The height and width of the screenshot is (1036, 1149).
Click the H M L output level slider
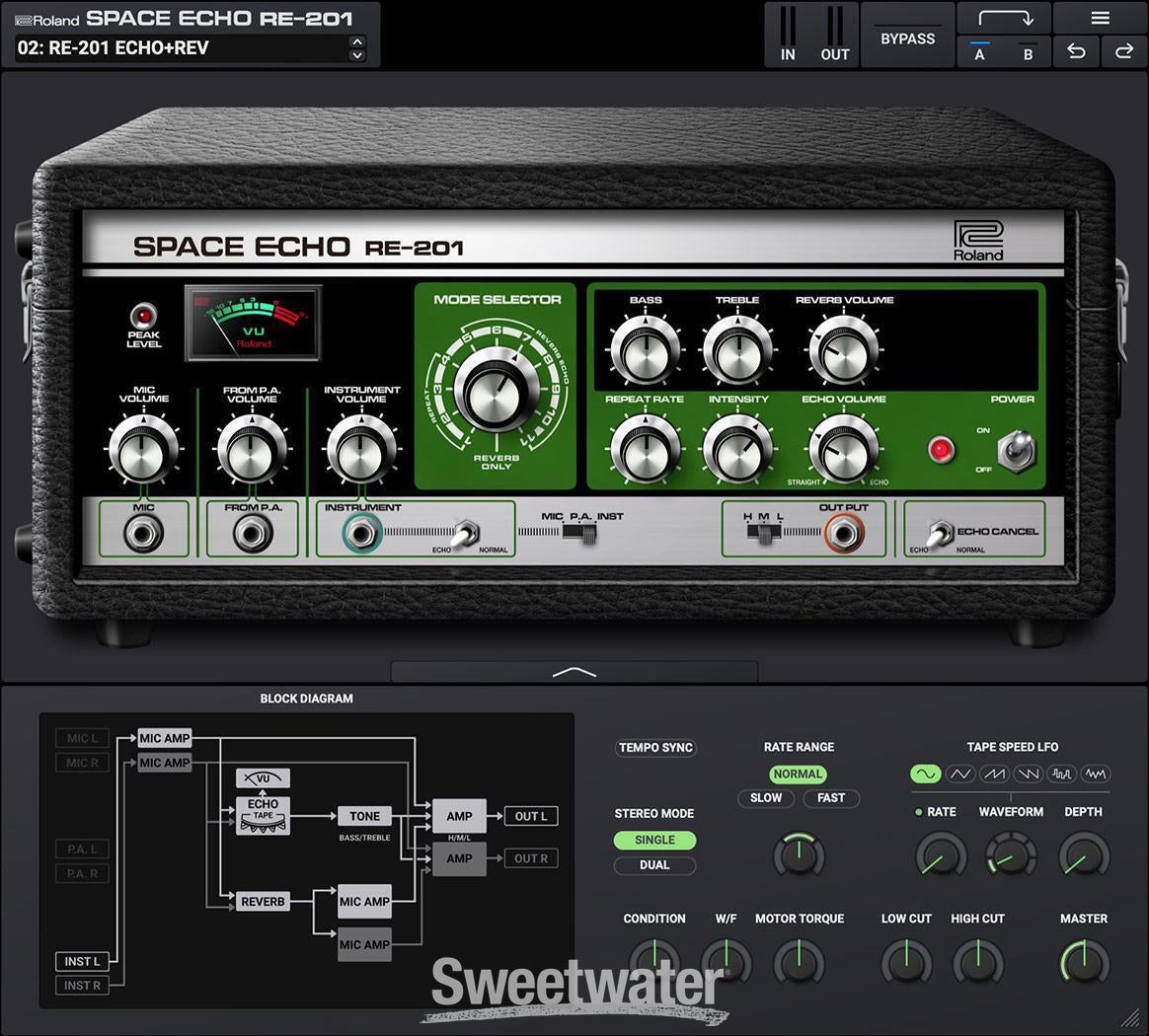click(761, 533)
